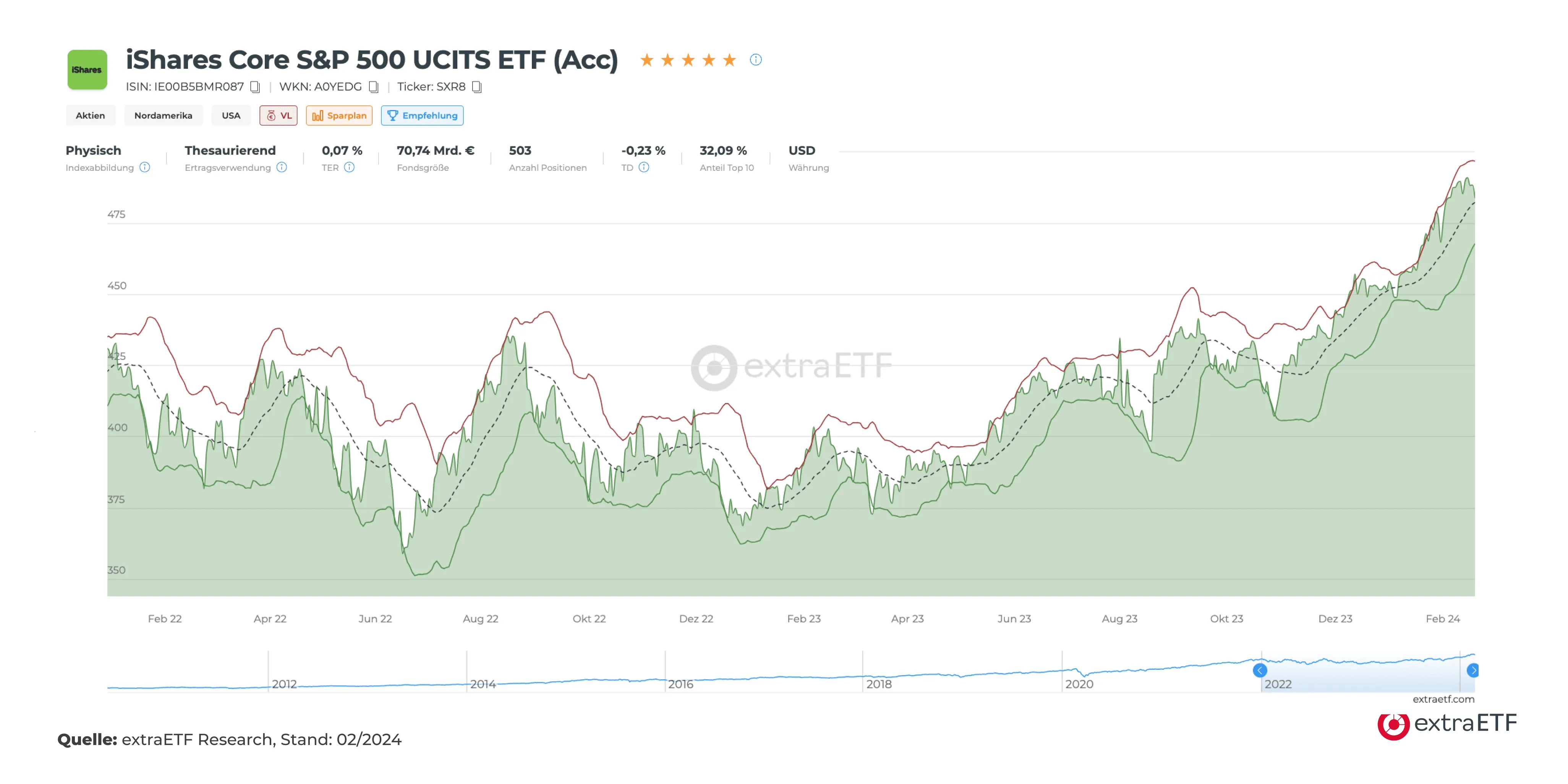Click the VL badge
1568x784 pixels.
click(279, 116)
